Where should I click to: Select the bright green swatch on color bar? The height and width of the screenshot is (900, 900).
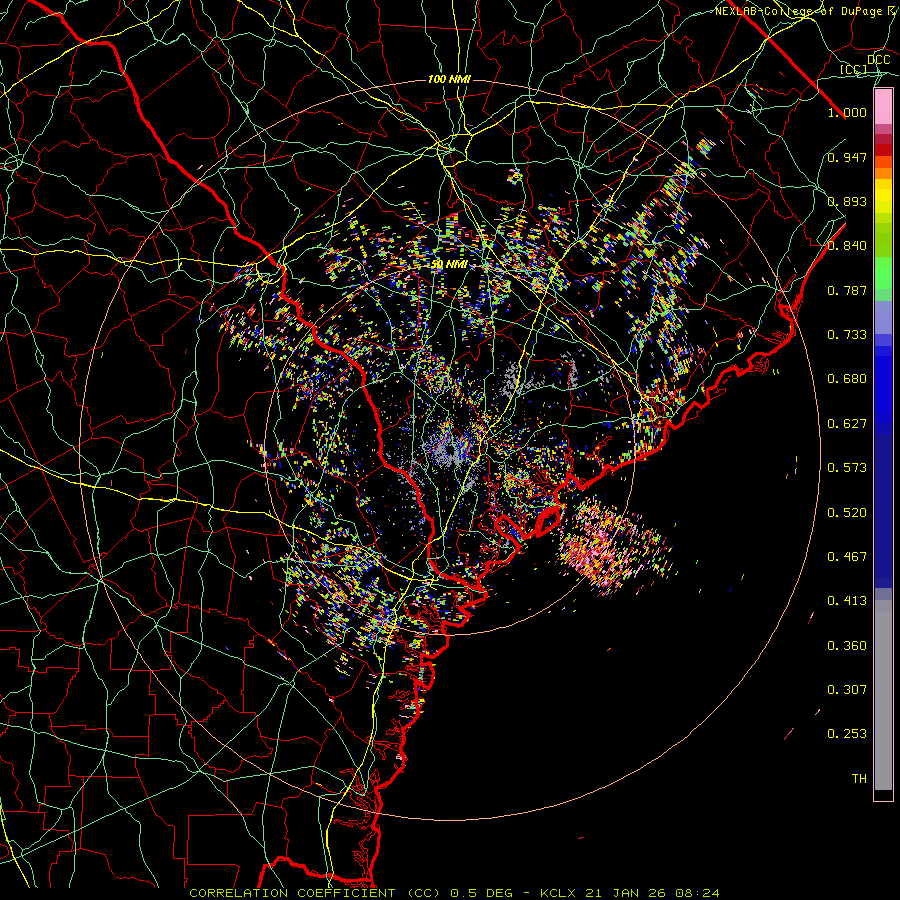point(883,273)
